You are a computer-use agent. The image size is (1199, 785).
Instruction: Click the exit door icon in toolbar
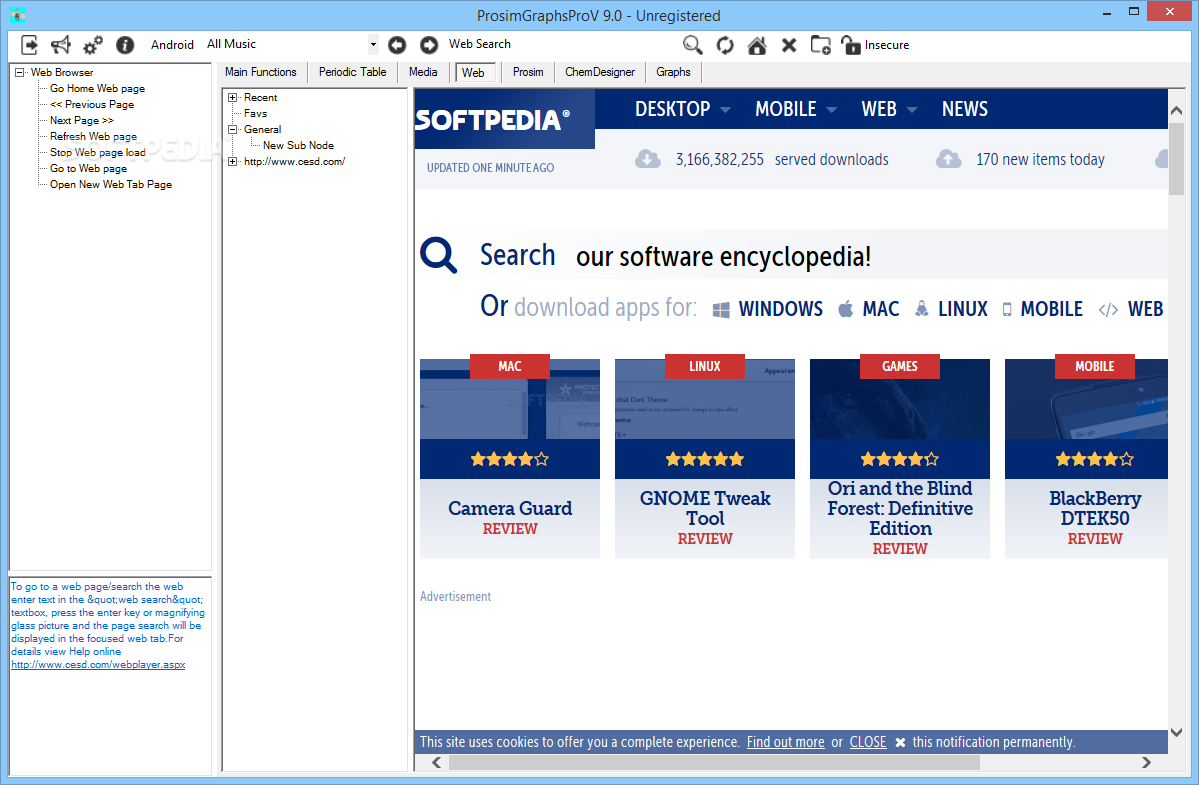pos(29,45)
